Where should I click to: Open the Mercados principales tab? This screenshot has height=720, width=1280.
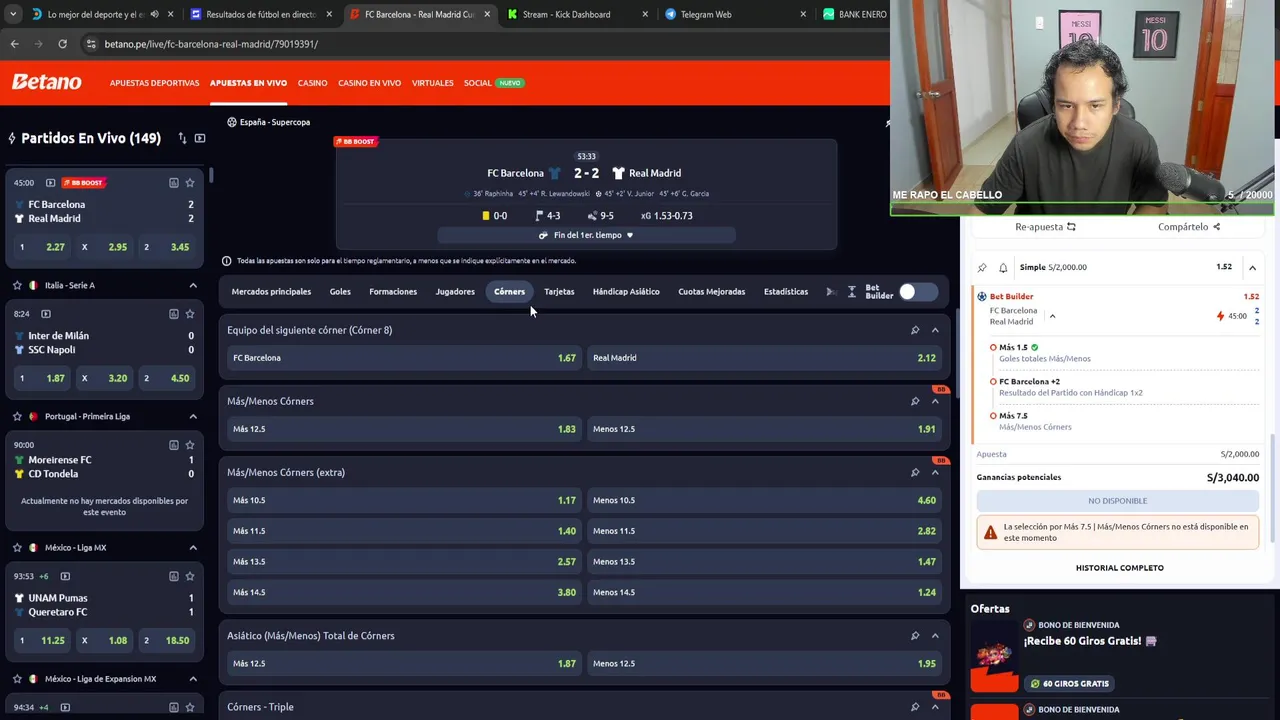[x=271, y=292]
